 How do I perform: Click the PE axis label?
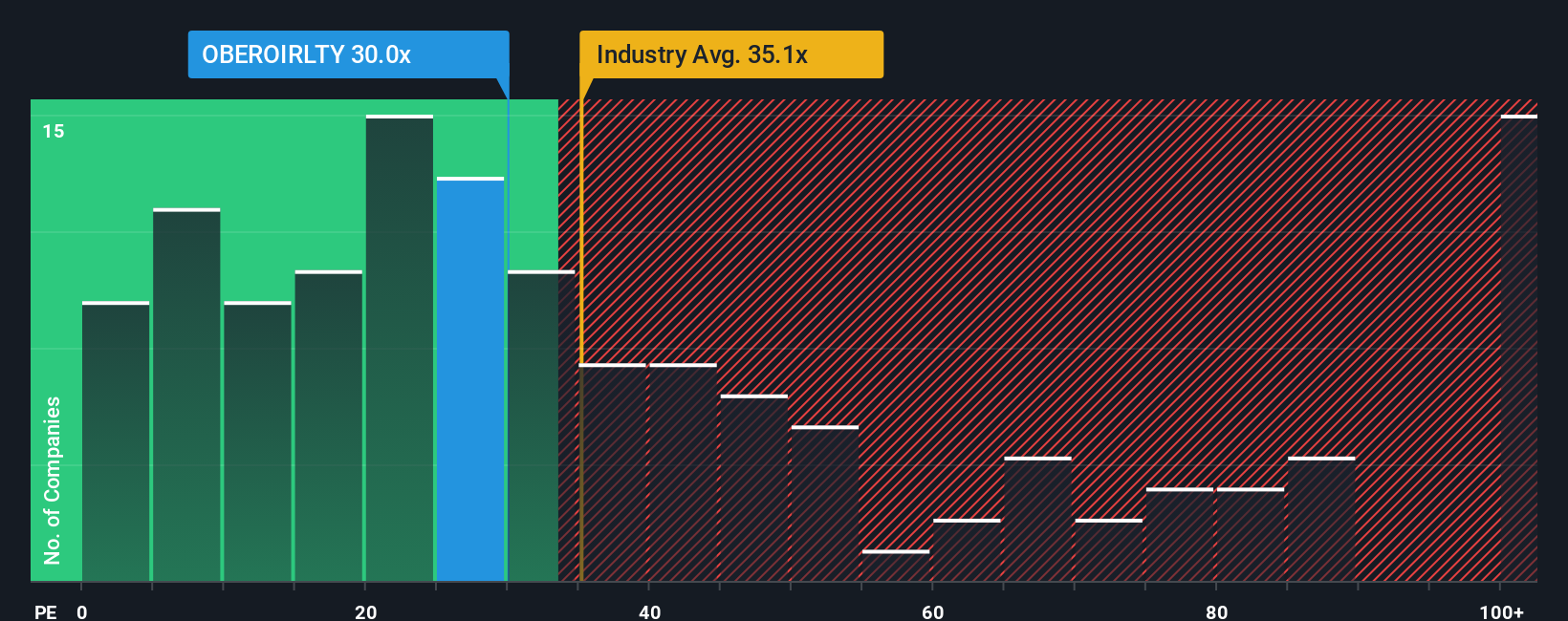click(x=46, y=611)
